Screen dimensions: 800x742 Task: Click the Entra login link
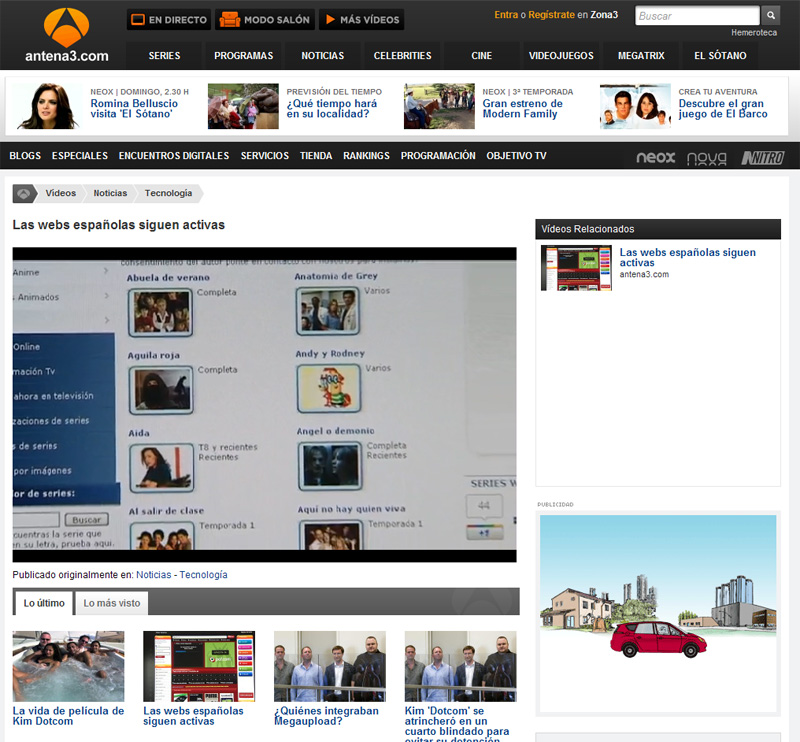[506, 15]
